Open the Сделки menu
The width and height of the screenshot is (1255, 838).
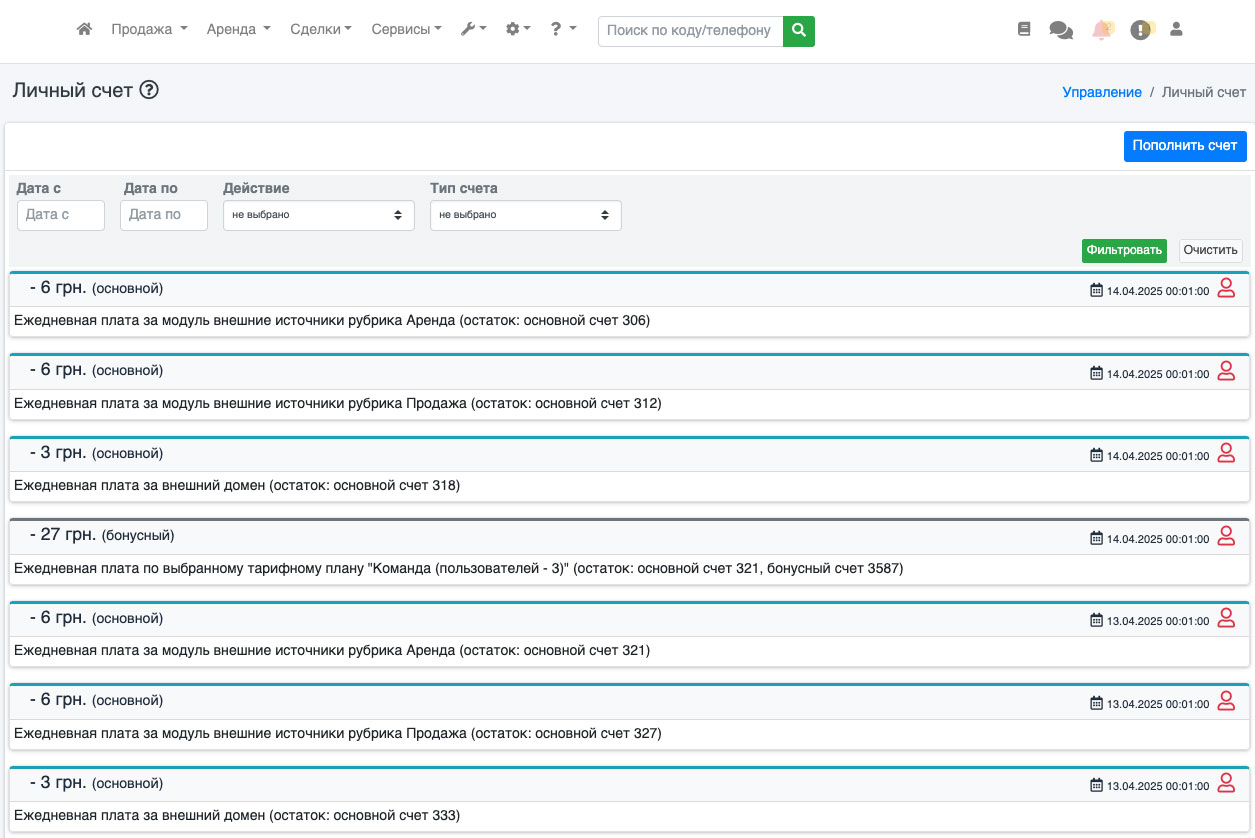click(320, 30)
